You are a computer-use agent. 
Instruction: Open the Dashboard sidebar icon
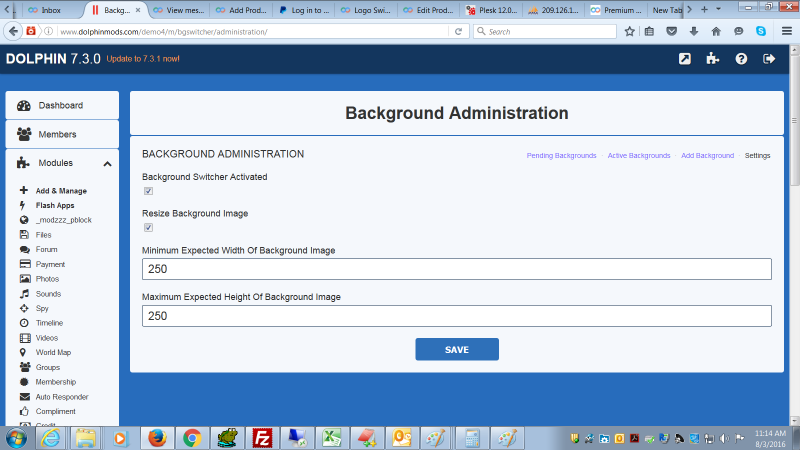24,106
